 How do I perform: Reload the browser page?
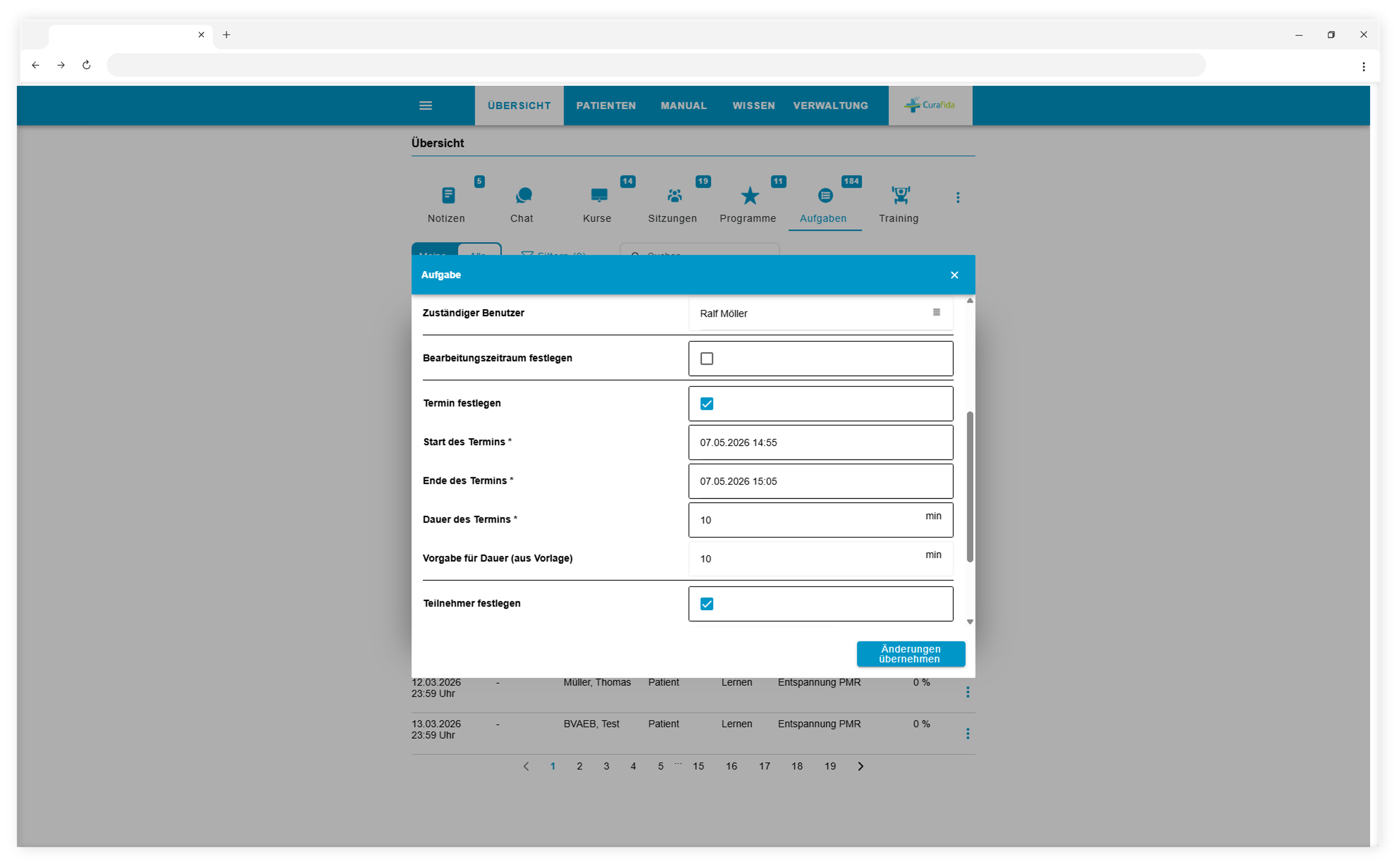tap(87, 65)
